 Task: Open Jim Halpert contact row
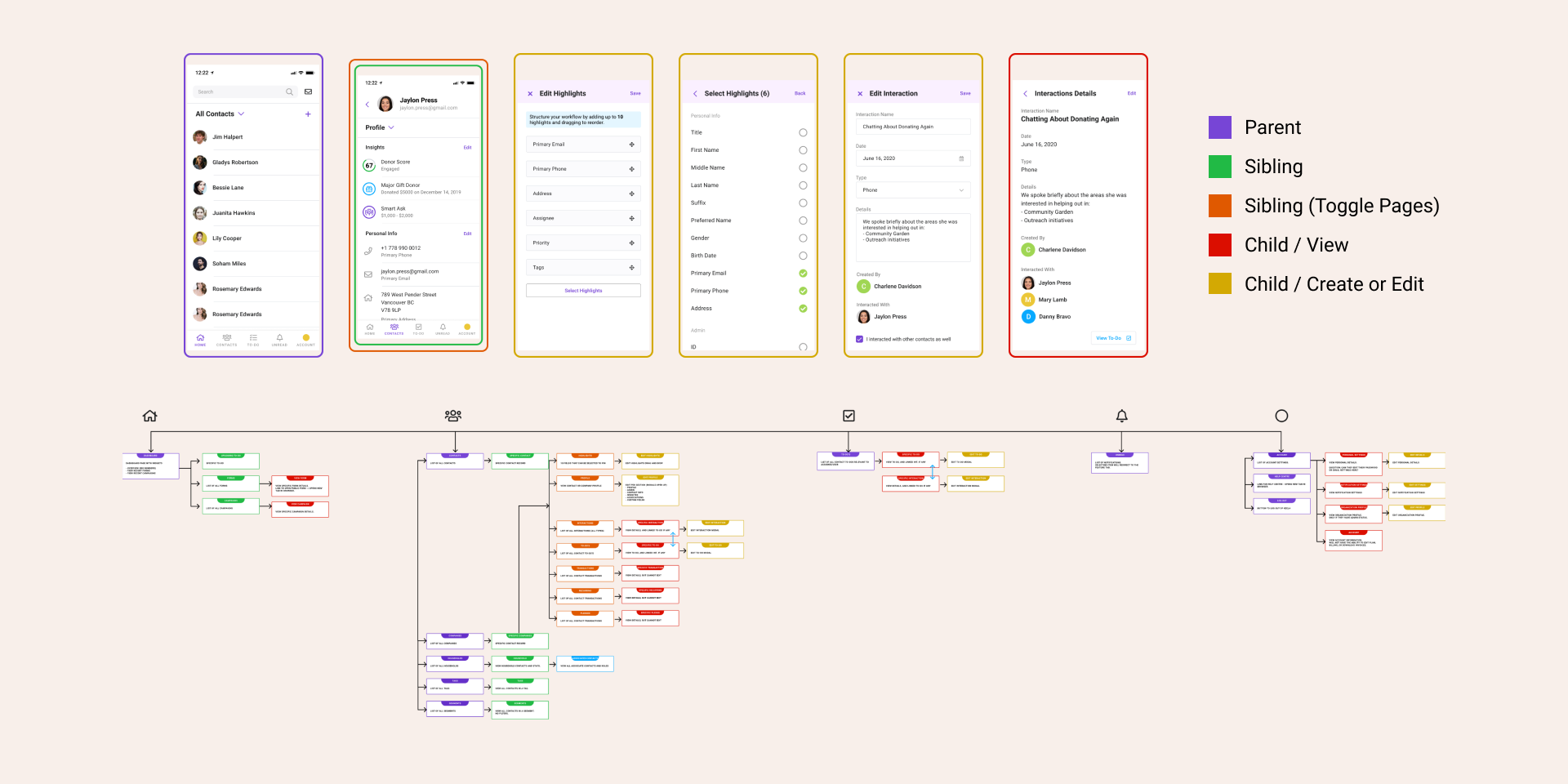(256, 137)
